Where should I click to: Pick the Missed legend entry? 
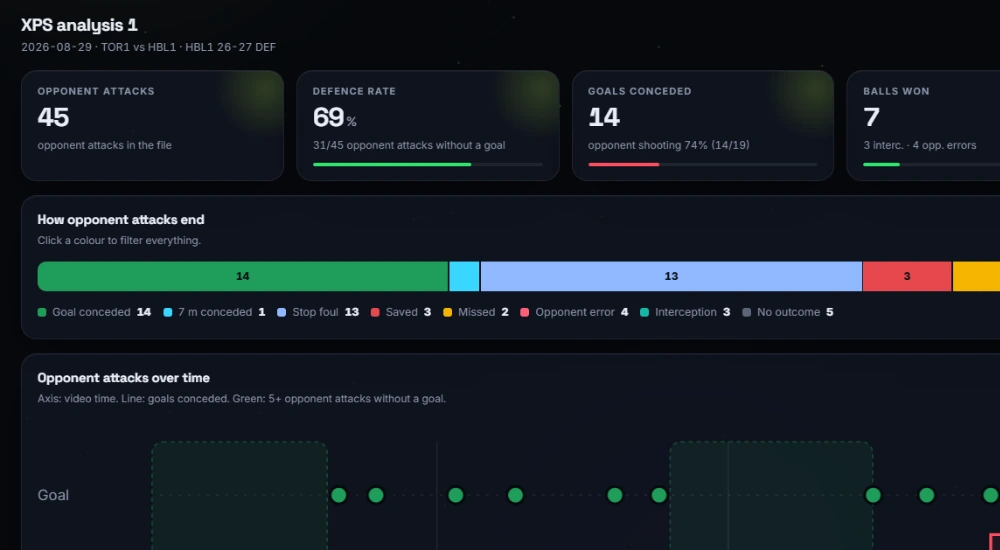click(x=476, y=312)
